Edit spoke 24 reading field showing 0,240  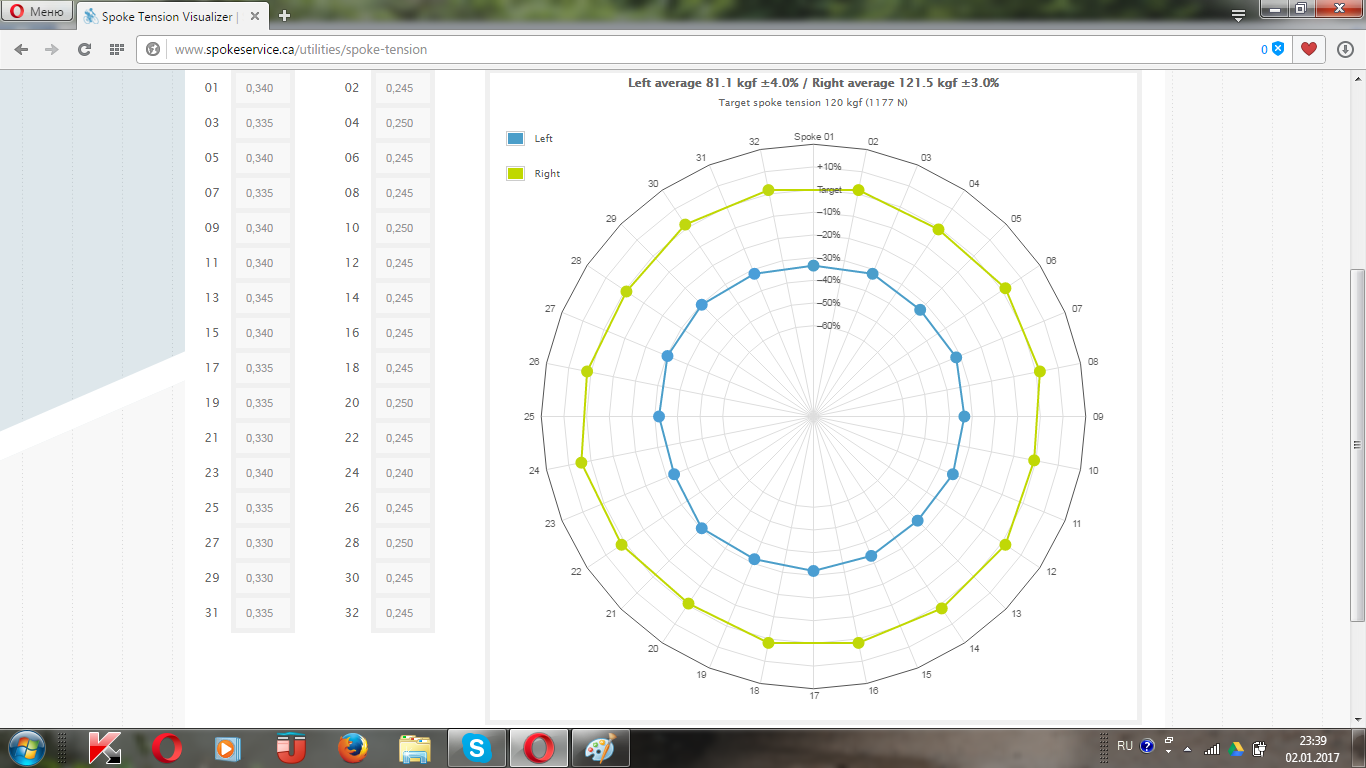tap(402, 473)
